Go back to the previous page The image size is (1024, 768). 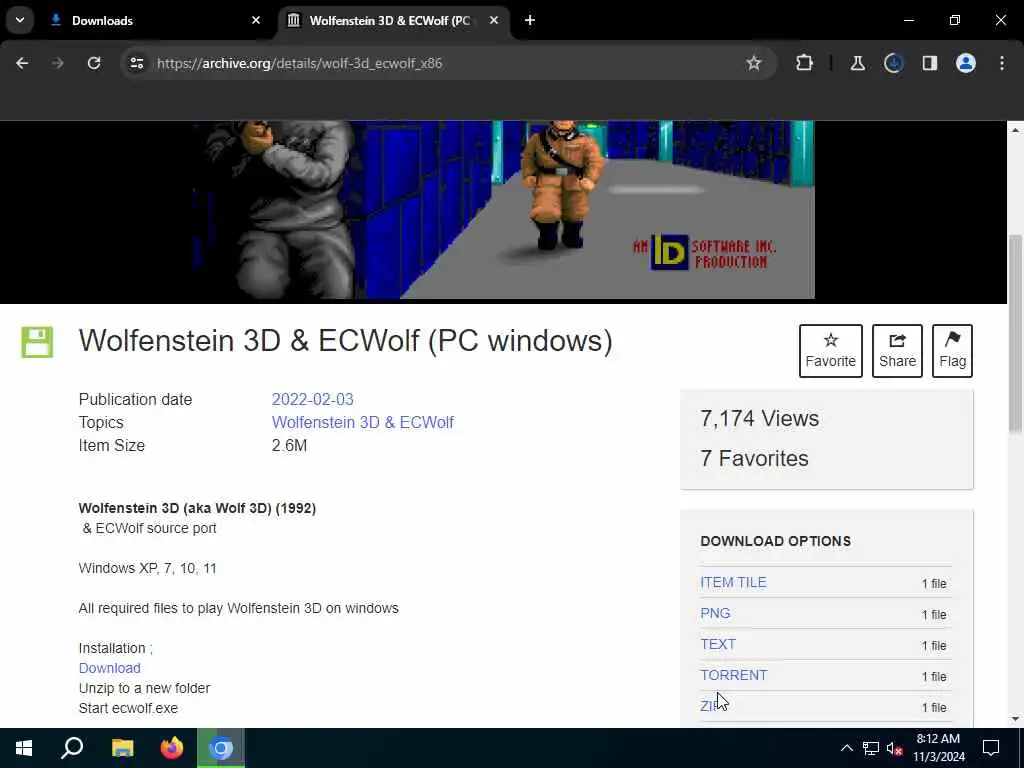click(22, 63)
